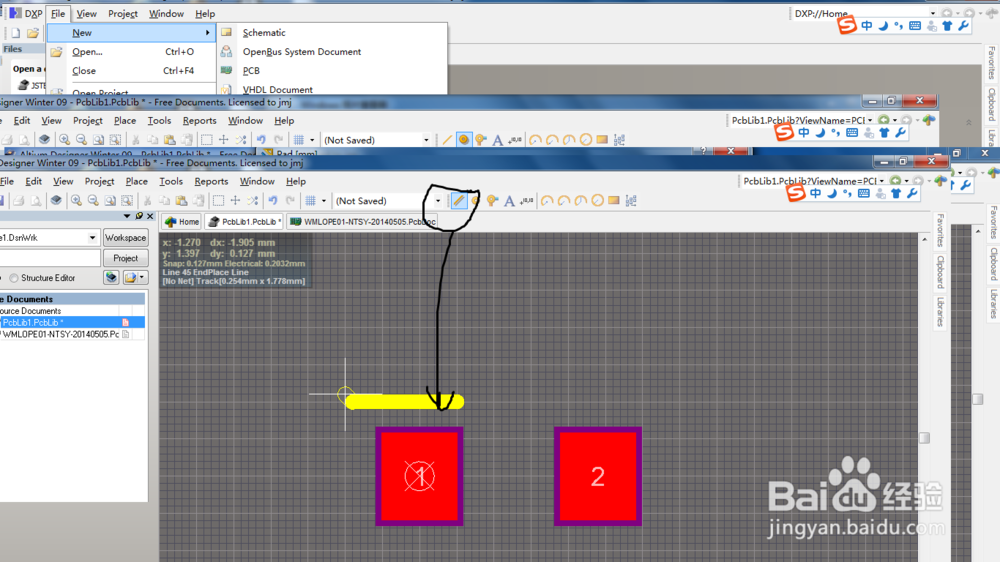Screen dimensions: 1000x562
Task: Open the DXP menu in top window
Action: tap(26, 13)
